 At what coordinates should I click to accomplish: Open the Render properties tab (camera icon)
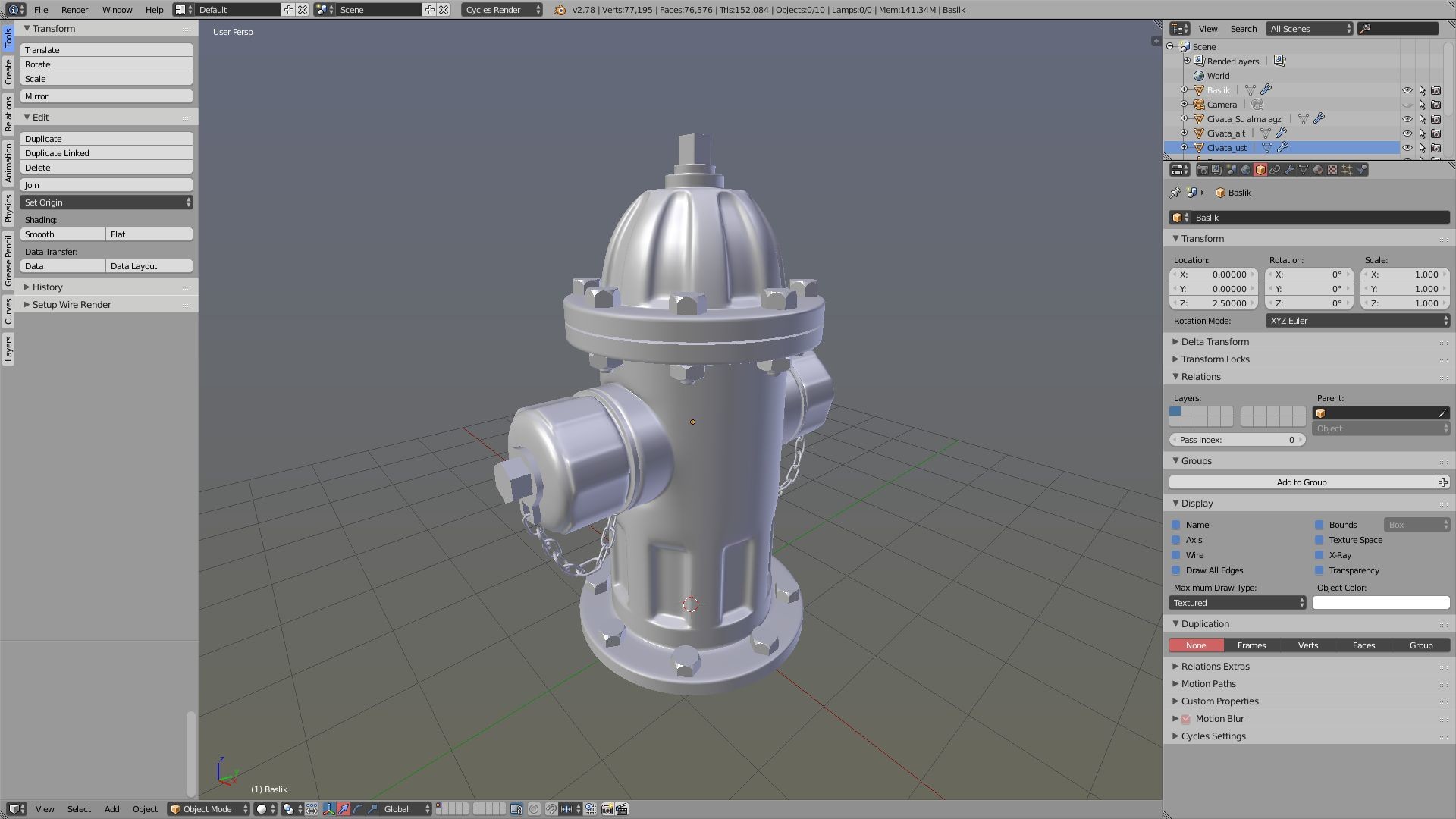point(1203,170)
